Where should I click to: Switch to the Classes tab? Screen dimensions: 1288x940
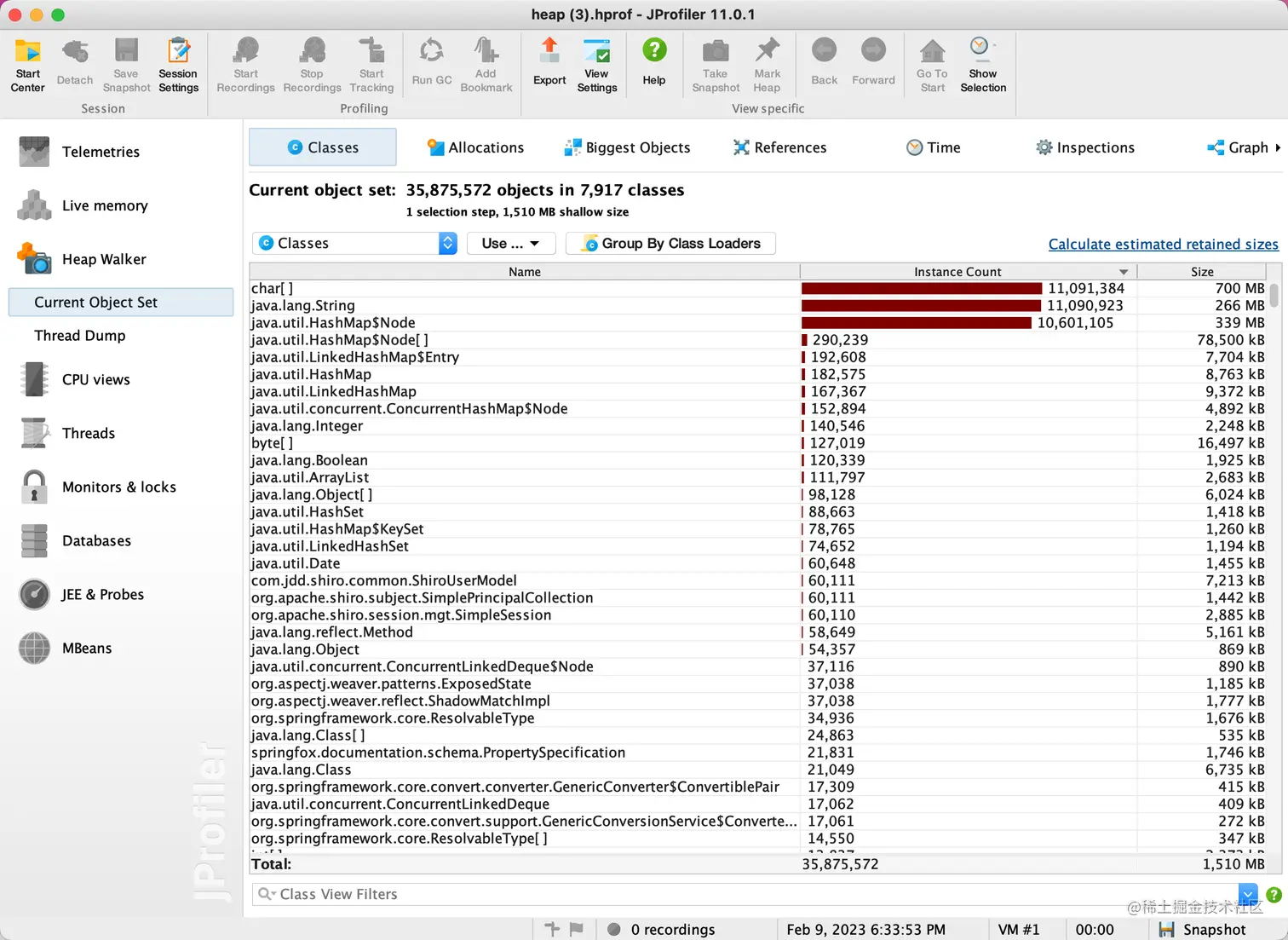323,147
